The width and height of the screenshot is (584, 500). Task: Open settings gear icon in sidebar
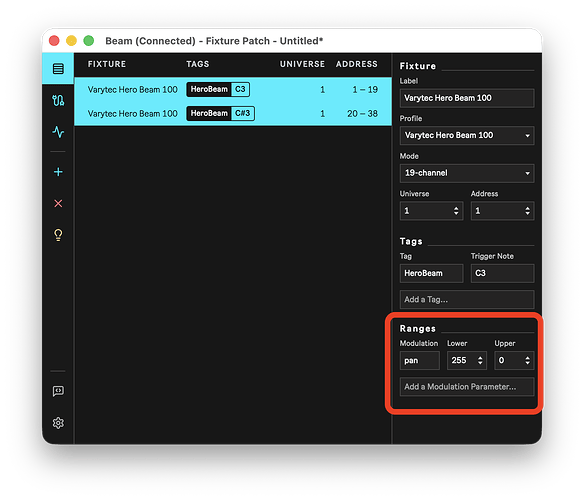[x=58, y=423]
